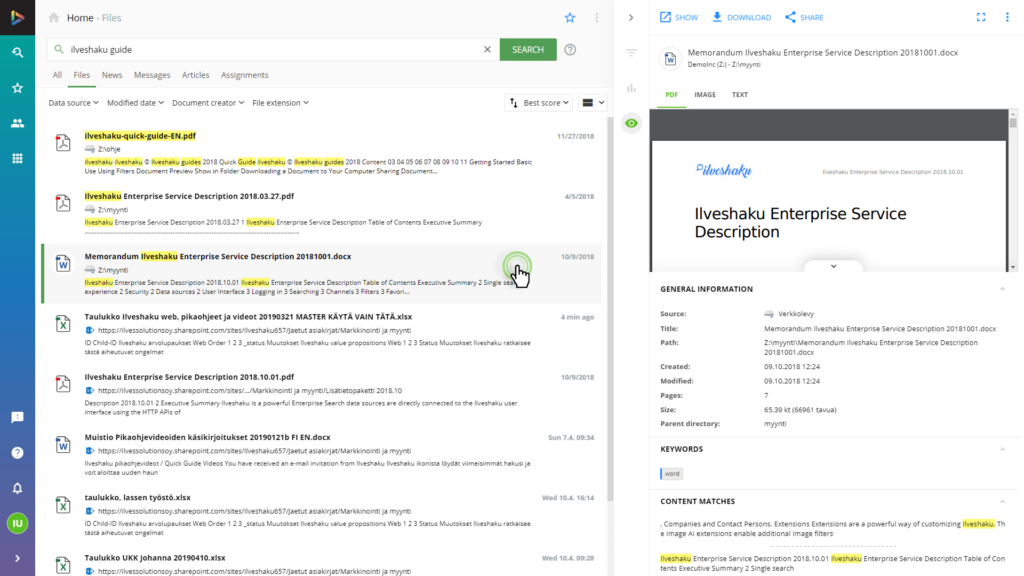Image resolution: width=1024 pixels, height=576 pixels.
Task: Select the TEXT preview tab
Action: (739, 95)
